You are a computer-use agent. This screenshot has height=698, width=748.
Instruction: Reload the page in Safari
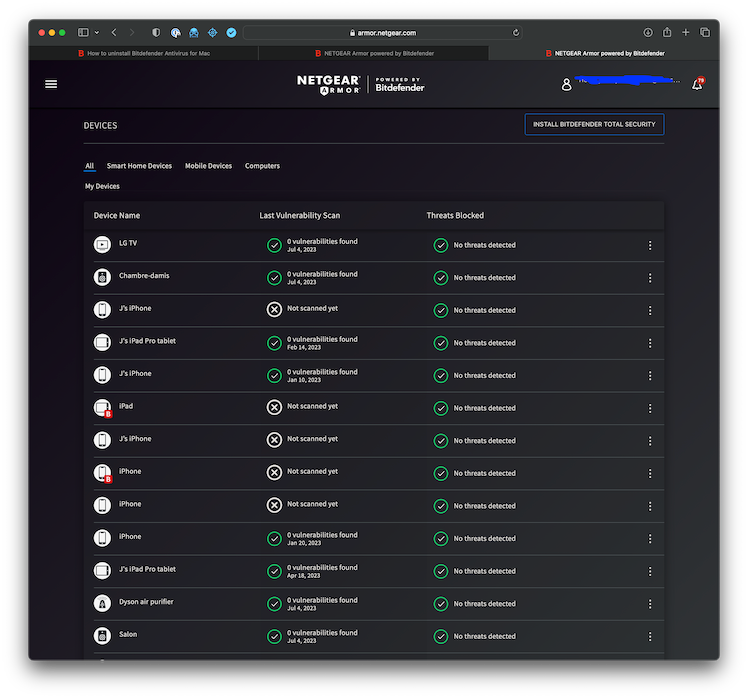point(516,33)
